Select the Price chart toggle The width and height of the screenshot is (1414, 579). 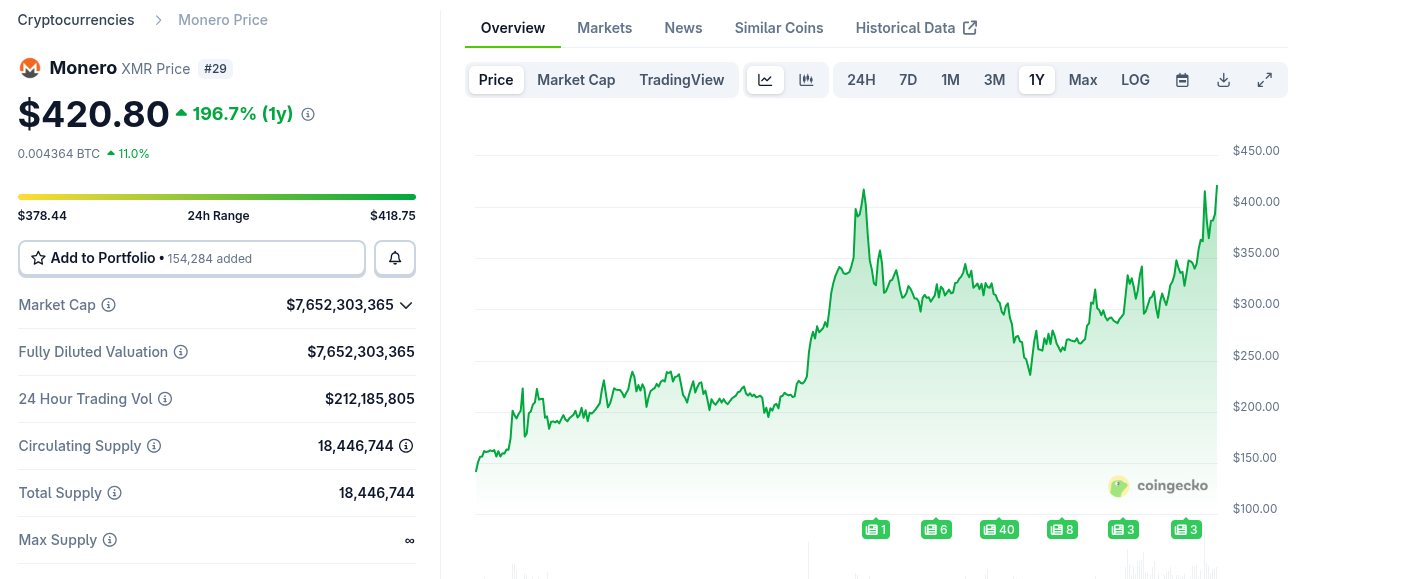click(x=496, y=80)
